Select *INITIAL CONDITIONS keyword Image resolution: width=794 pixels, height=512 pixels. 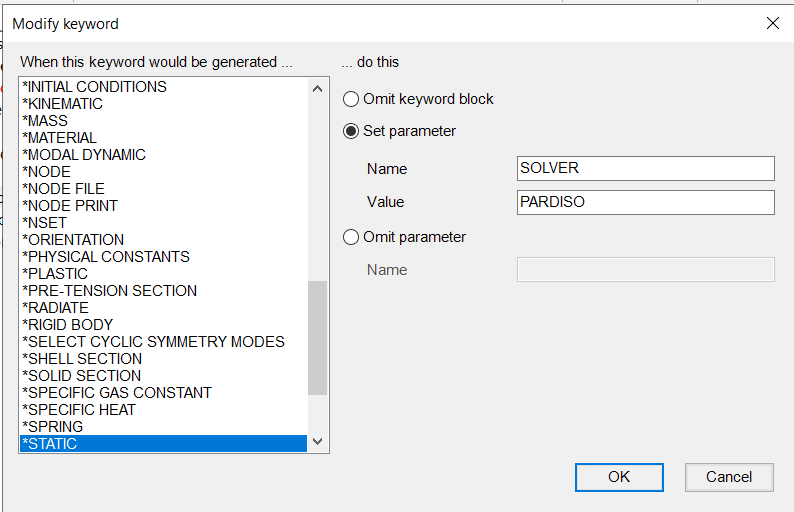(x=94, y=87)
